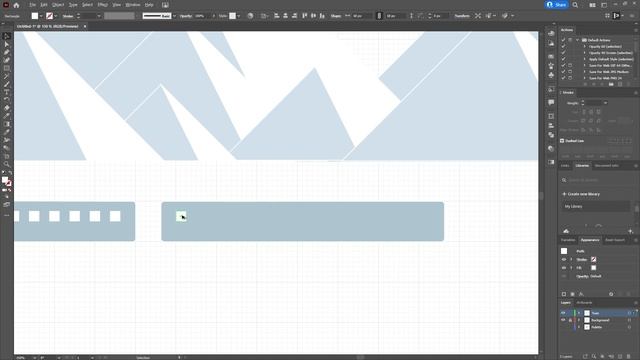Open the Window menu

[133, 5]
